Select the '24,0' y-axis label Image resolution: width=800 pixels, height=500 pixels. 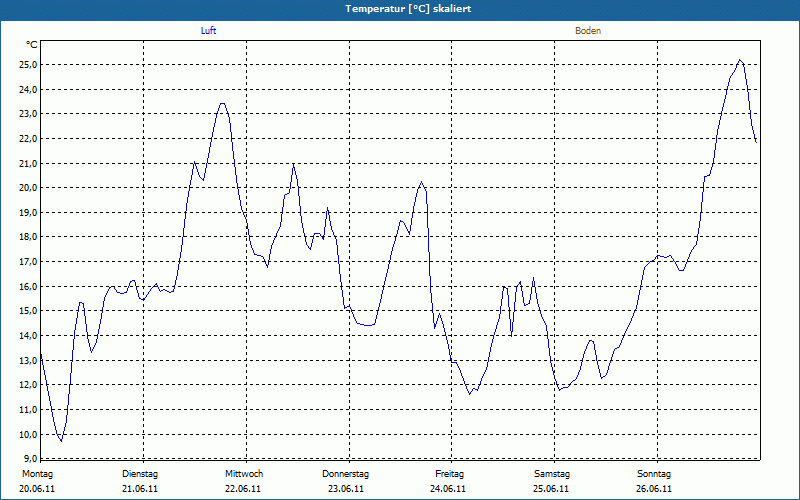point(28,90)
